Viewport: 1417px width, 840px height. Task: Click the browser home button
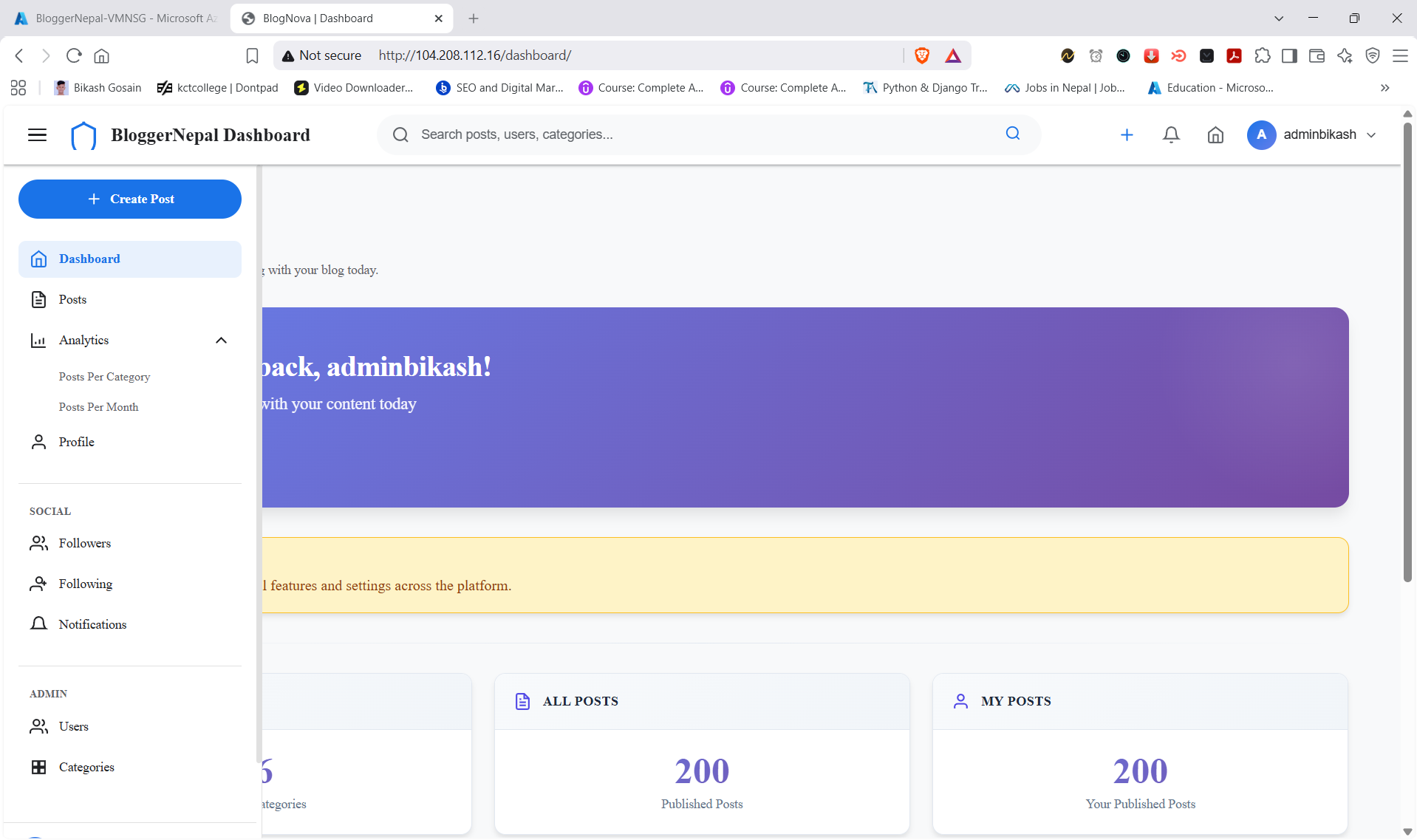tap(102, 55)
